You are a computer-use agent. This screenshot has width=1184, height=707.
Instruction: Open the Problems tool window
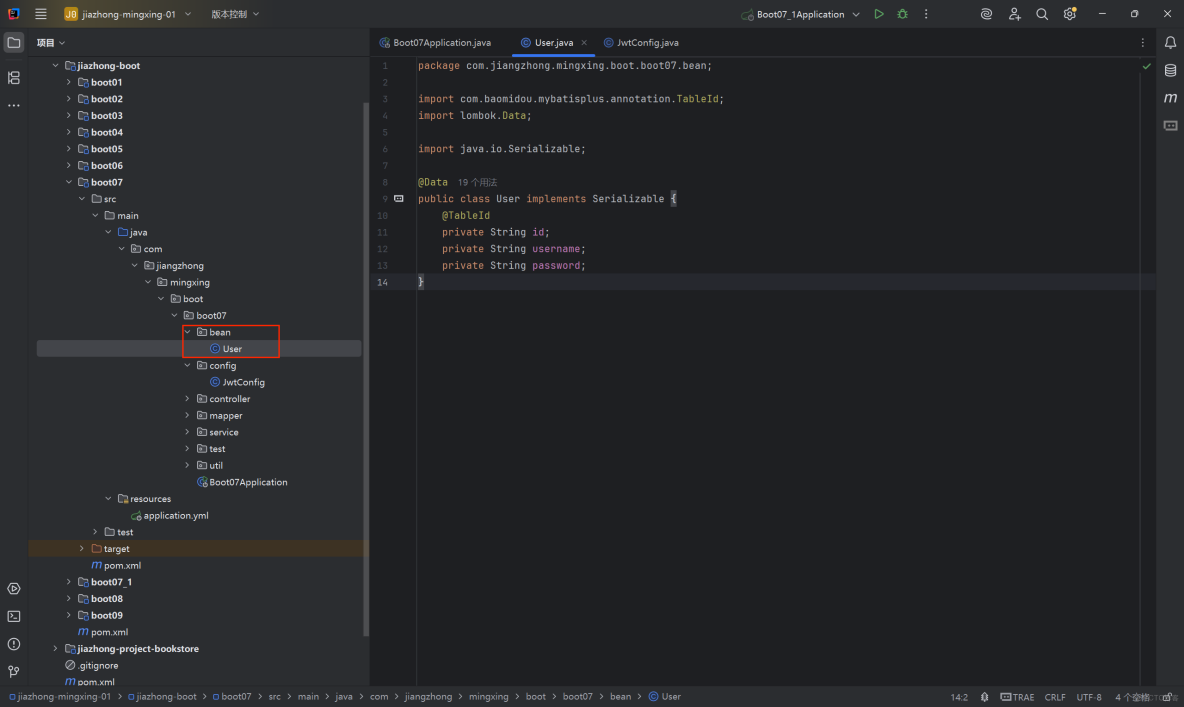13,644
